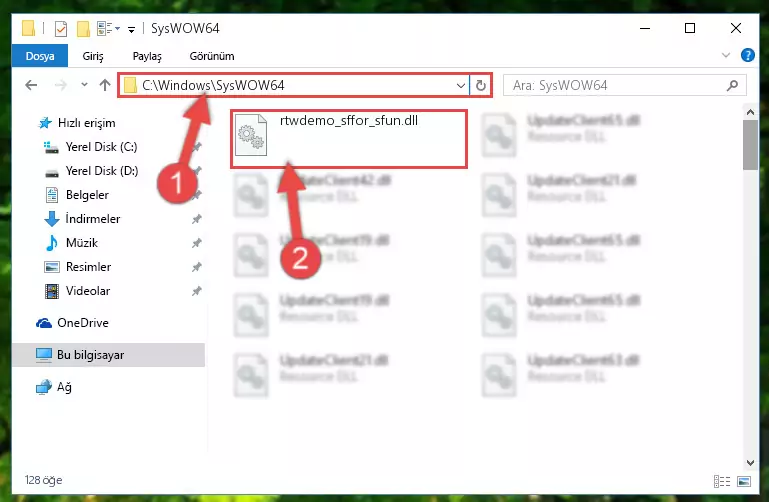Close the SysWOW64 window
The width and height of the screenshot is (769, 502).
point(736,28)
